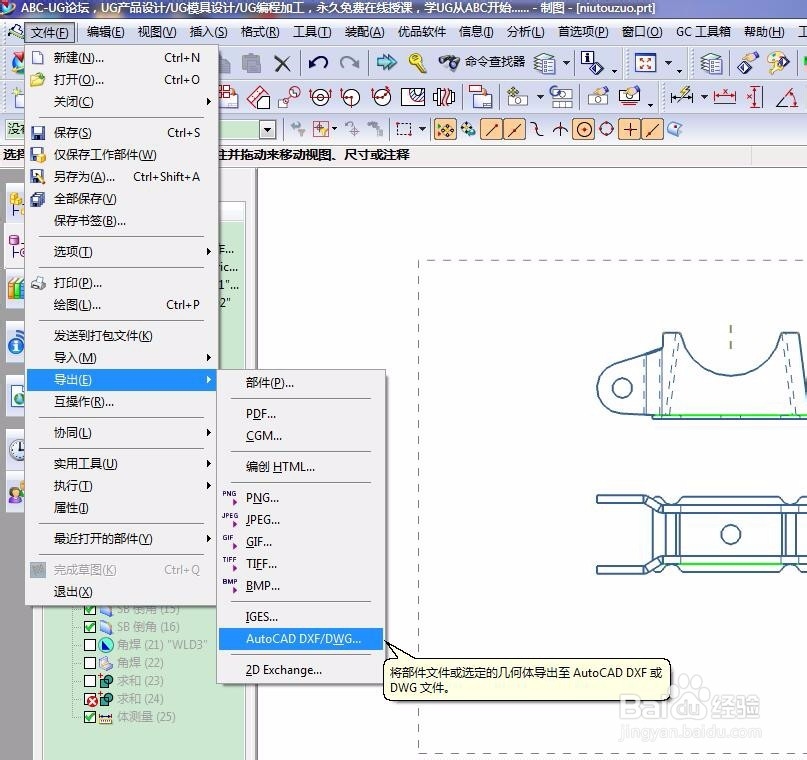807x760 pixels.
Task: Click the paste clipboard icon
Action: tap(252, 63)
